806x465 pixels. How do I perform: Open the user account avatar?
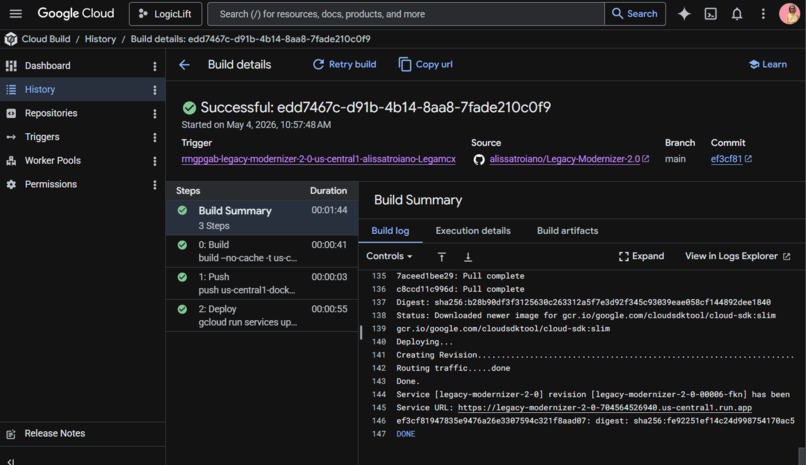click(x=789, y=14)
